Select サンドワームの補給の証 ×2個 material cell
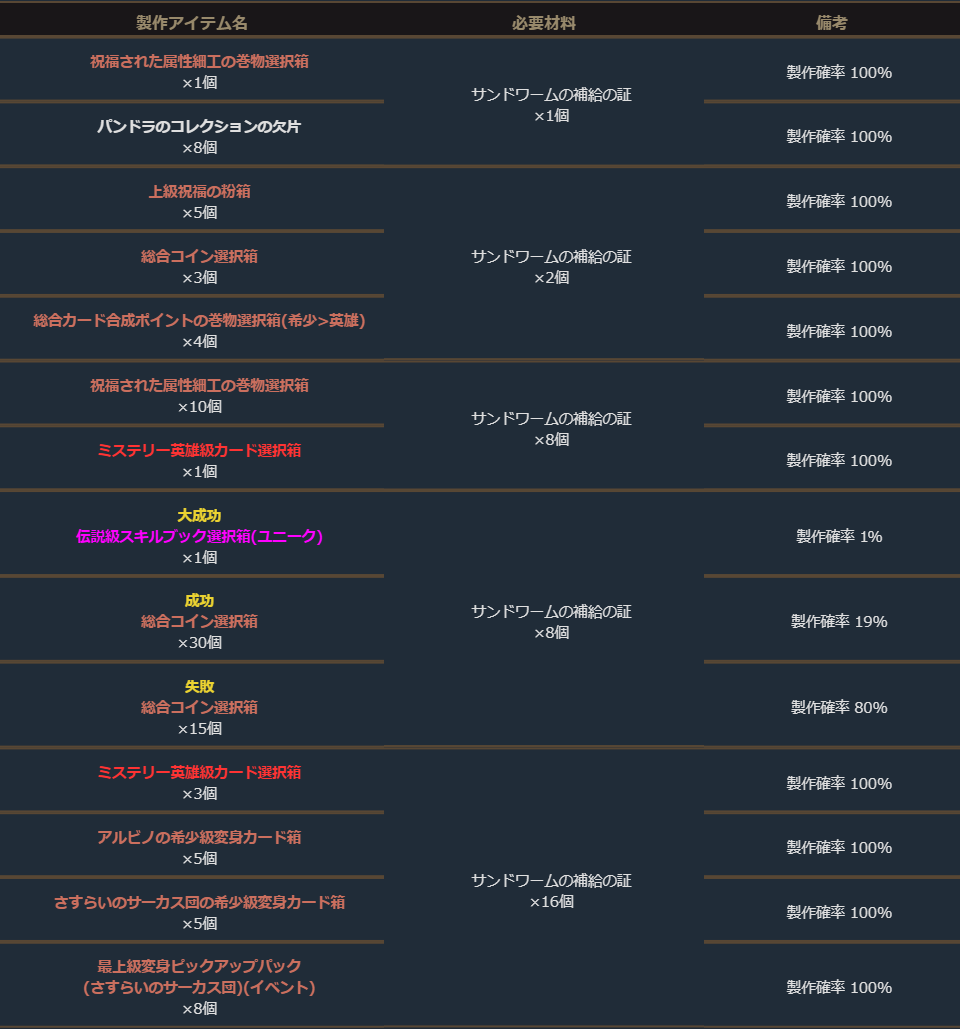960x1029 pixels. pos(551,266)
